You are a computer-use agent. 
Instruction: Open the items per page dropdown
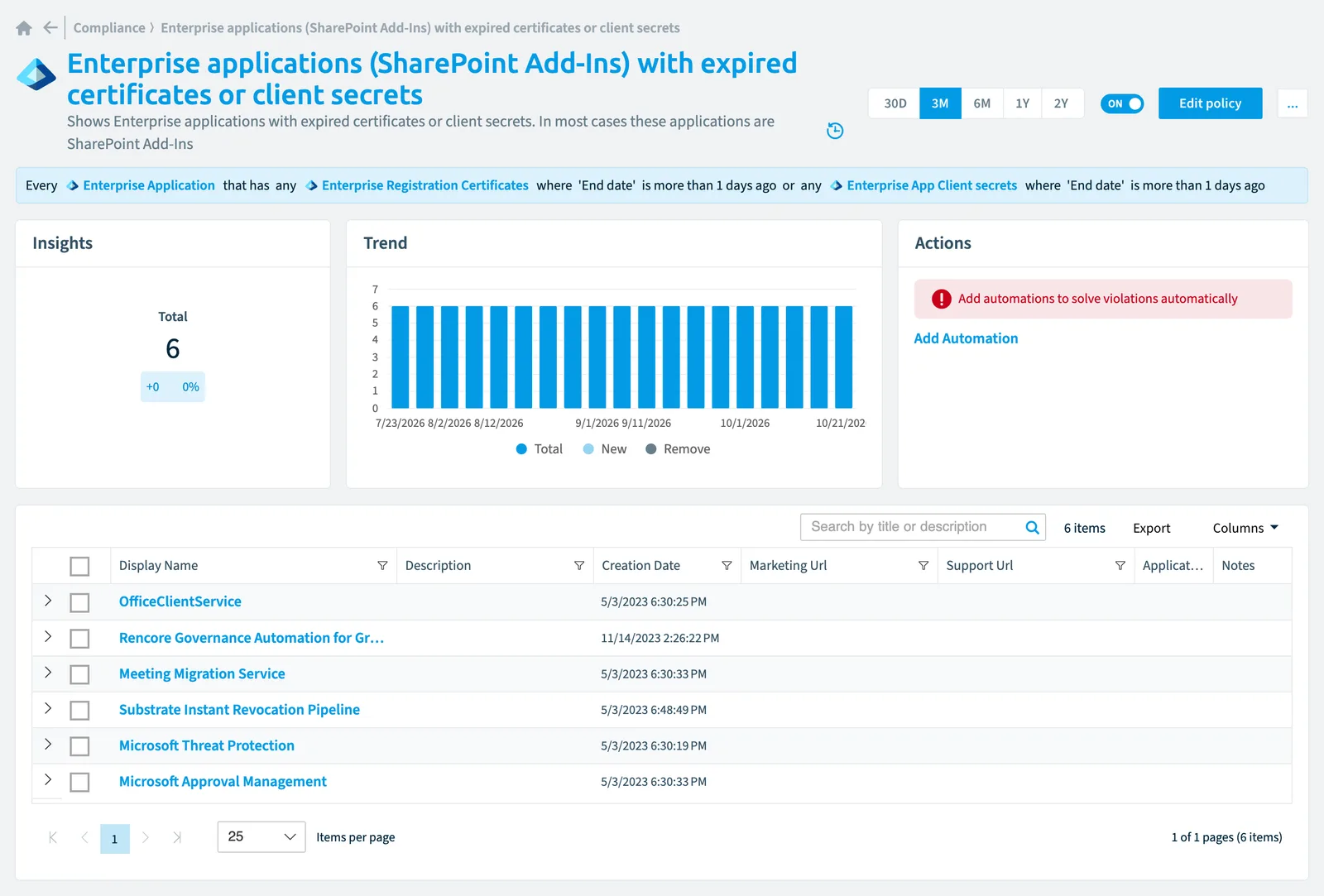pyautogui.click(x=261, y=837)
